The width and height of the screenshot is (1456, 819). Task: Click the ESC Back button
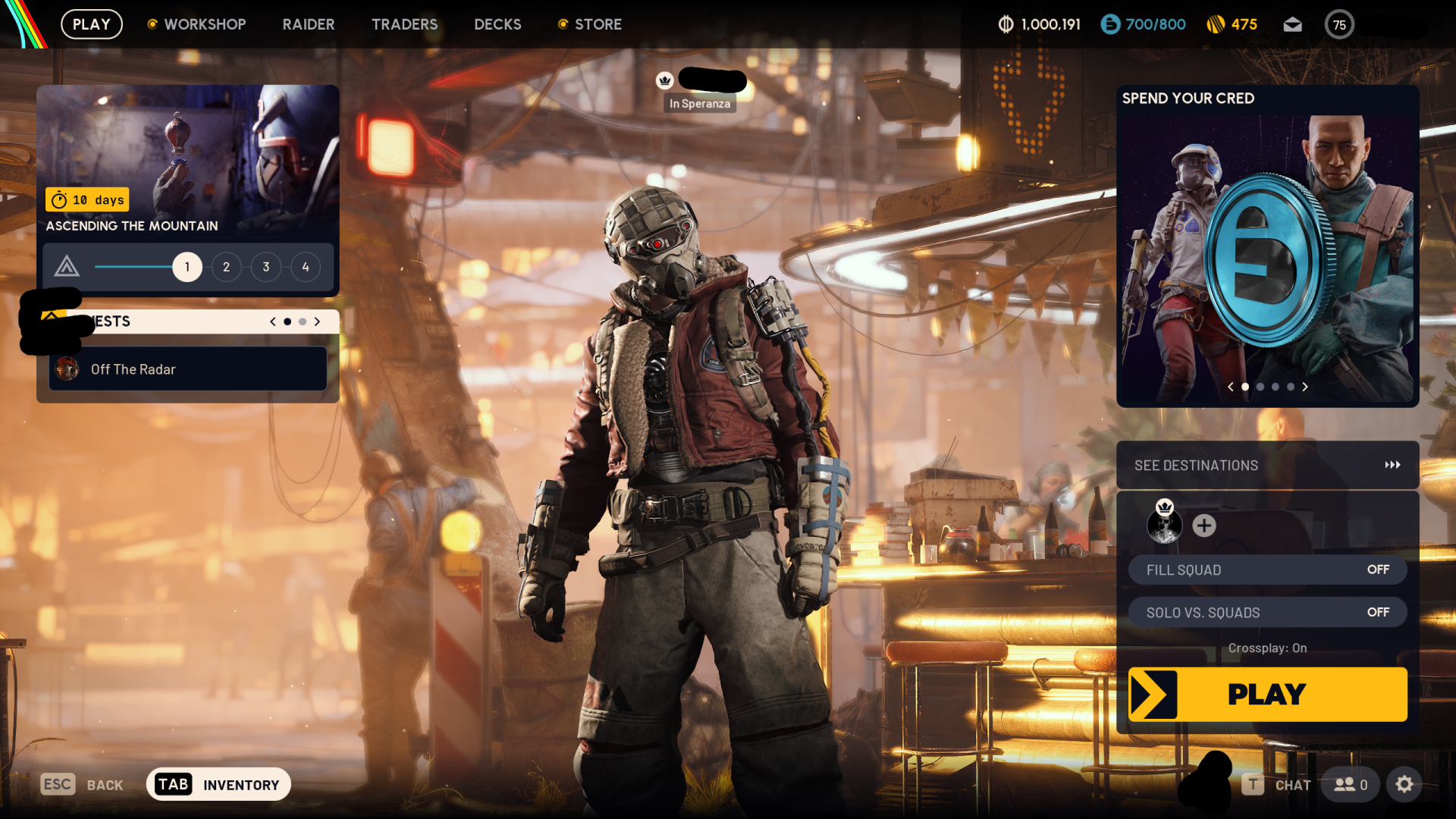(82, 785)
